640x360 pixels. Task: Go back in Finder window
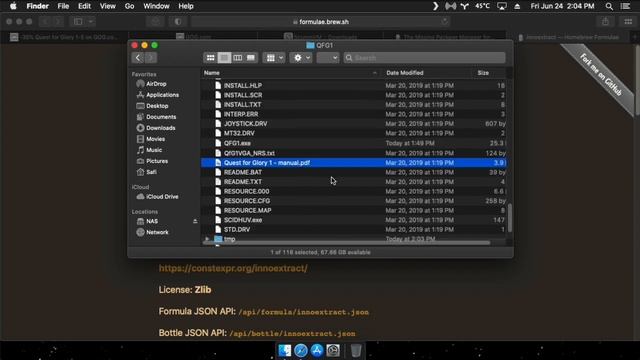coord(138,58)
